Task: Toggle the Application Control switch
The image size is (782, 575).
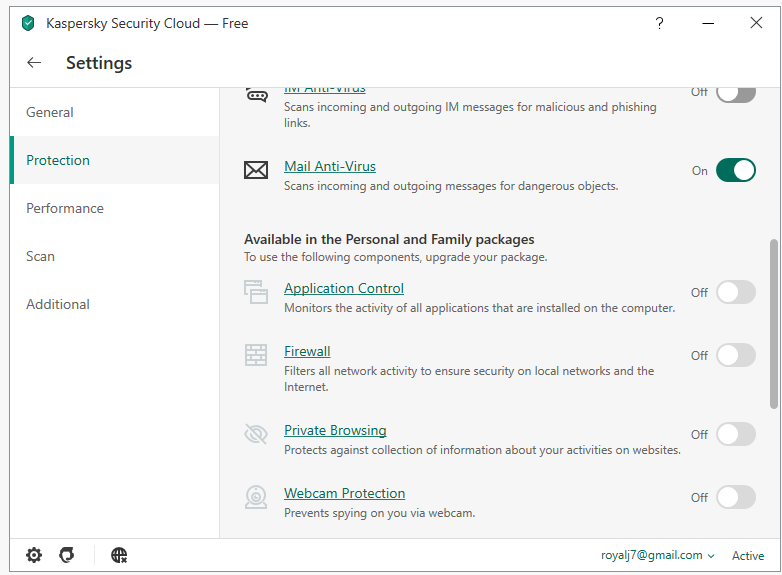Action: (x=735, y=292)
